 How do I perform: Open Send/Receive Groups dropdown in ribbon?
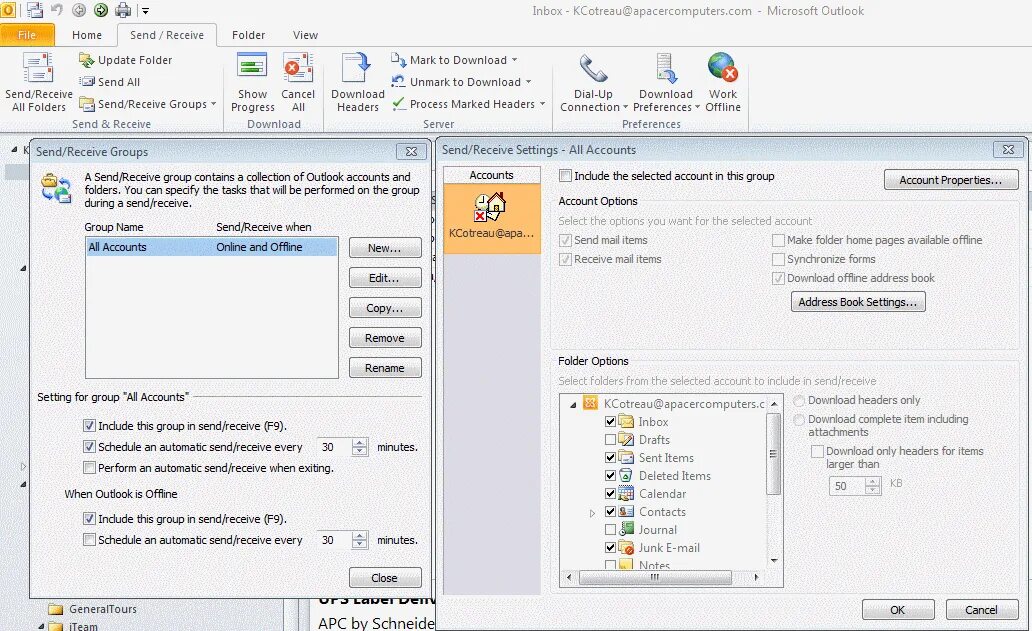pos(213,104)
